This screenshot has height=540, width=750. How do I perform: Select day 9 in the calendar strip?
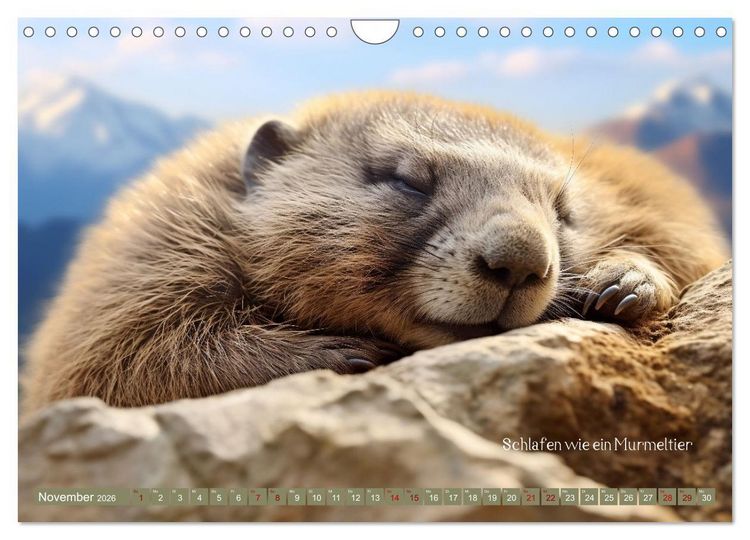coord(297,497)
